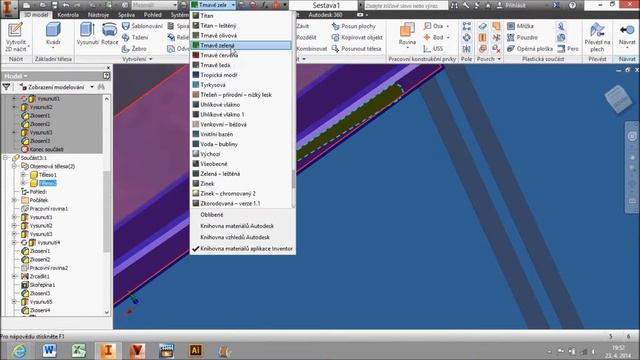Click the USS coordinate system tool
Screen dimensions: 640x360
tap(433, 49)
